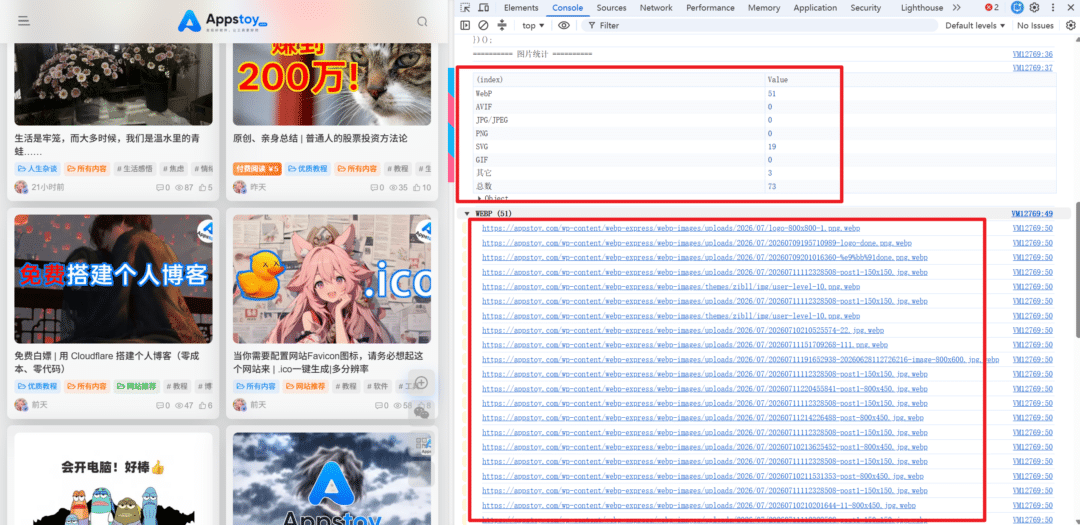1080x525 pixels.
Task: Open the Performance tab
Action: point(710,8)
